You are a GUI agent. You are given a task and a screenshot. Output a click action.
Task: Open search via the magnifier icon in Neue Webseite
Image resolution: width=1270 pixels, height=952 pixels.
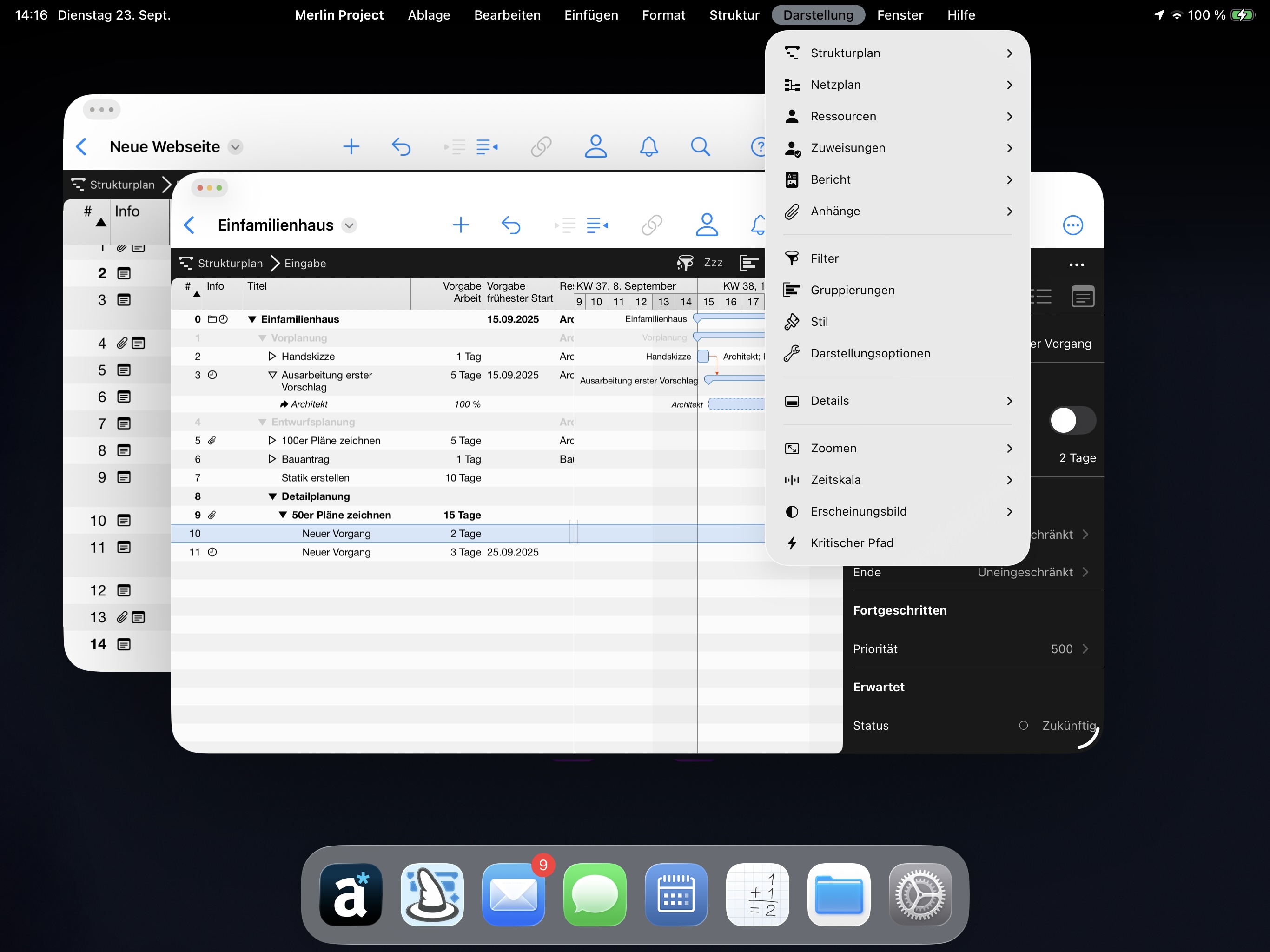pos(700,146)
